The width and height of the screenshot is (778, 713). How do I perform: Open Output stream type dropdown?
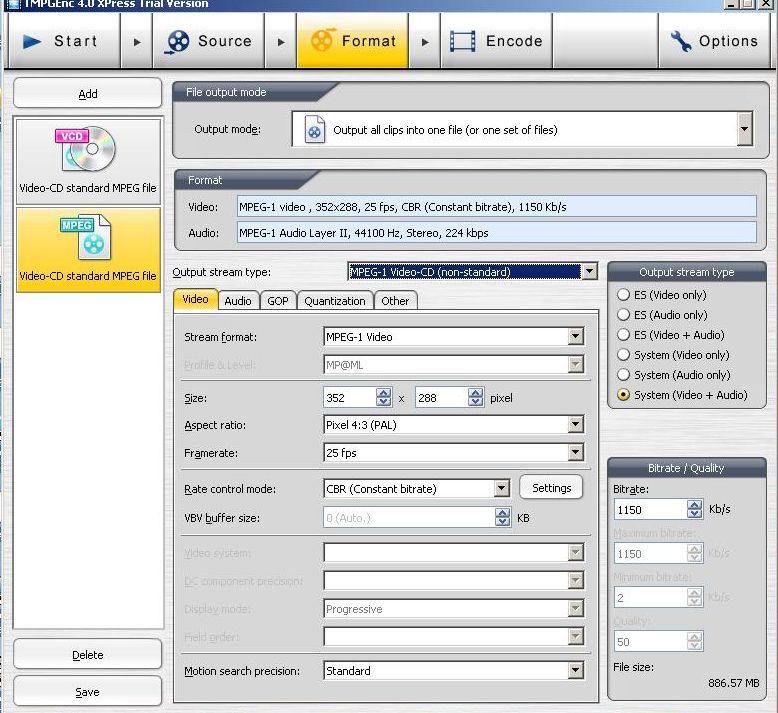[x=589, y=271]
